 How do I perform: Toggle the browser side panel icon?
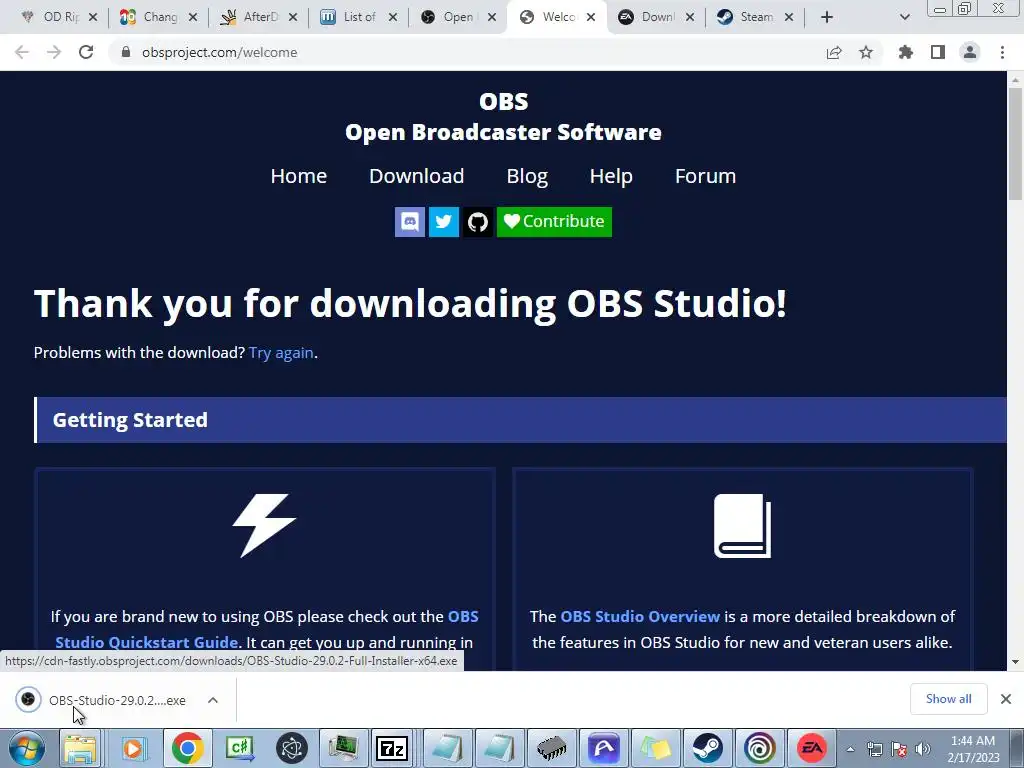tap(938, 52)
